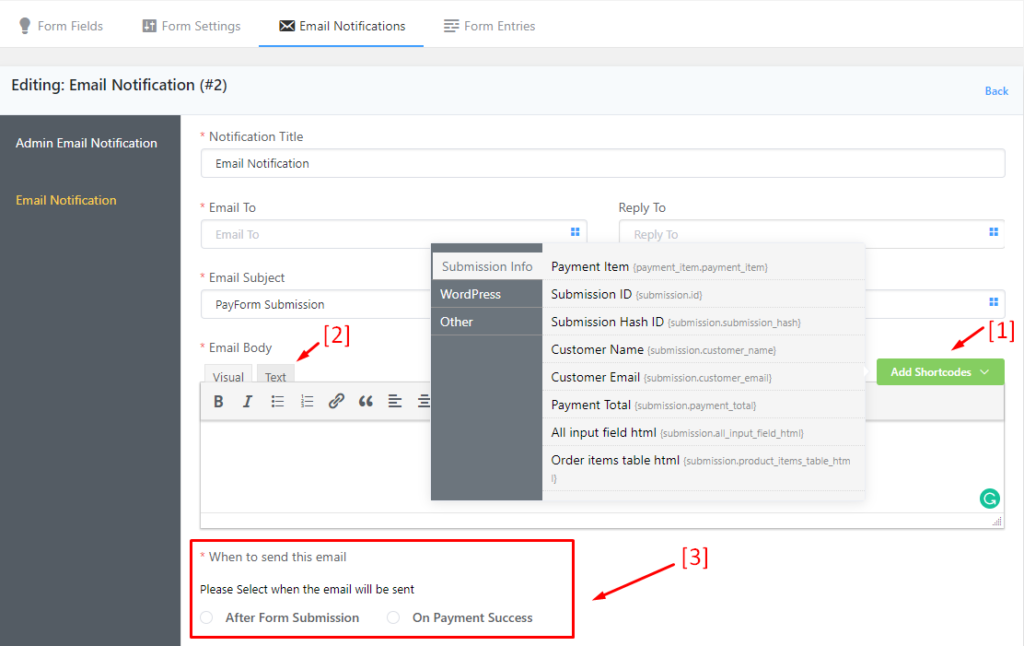Open shortcode dropdown in Reply To field

993,232
